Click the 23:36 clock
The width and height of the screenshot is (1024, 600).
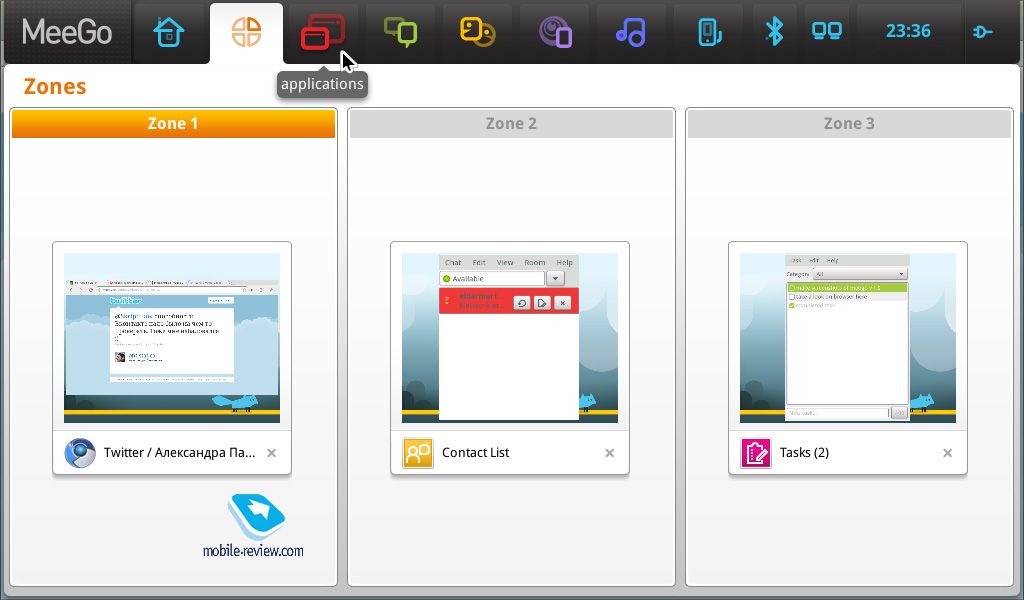tap(907, 31)
